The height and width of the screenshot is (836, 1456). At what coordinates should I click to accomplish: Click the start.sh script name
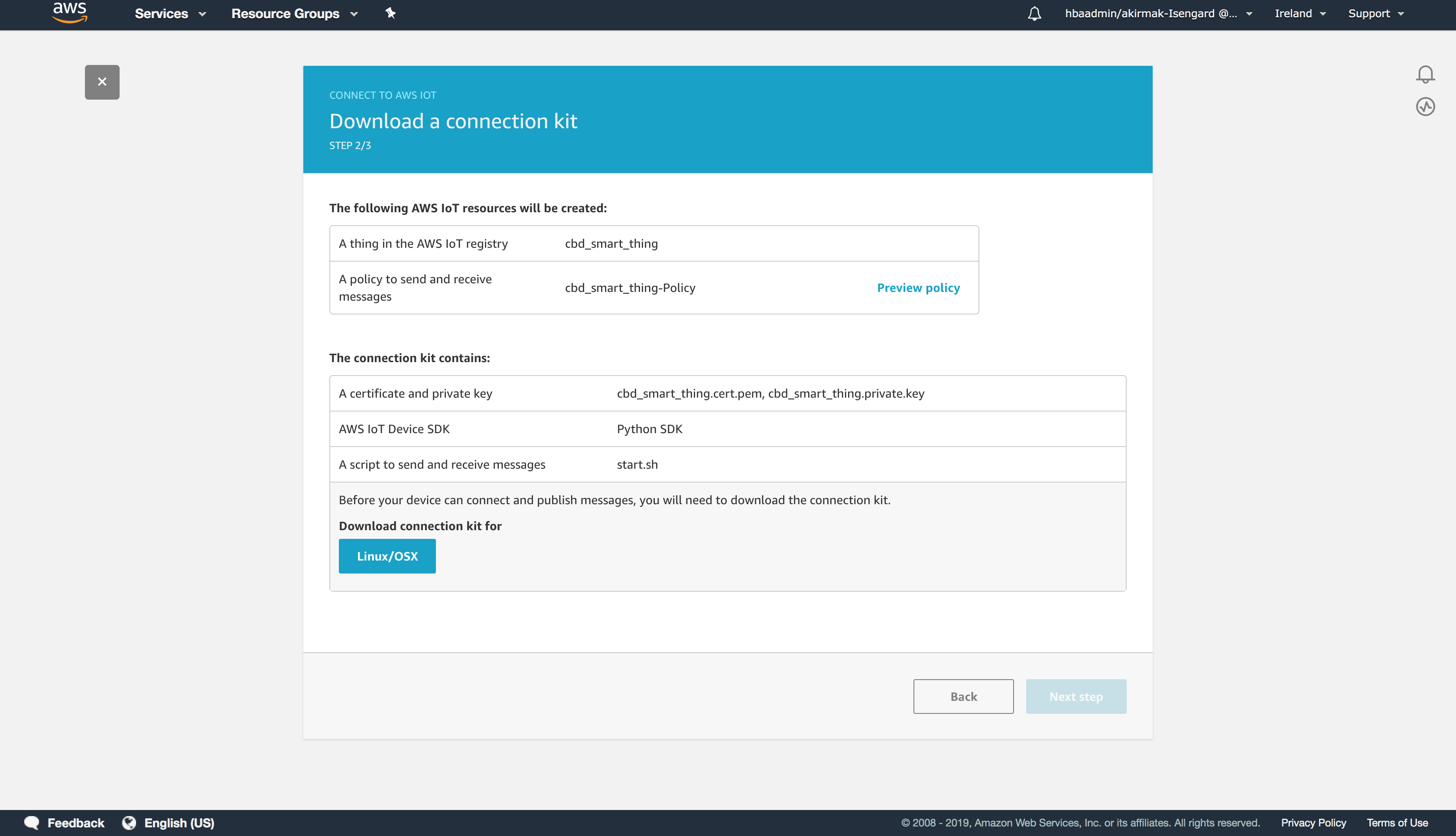[x=637, y=464]
